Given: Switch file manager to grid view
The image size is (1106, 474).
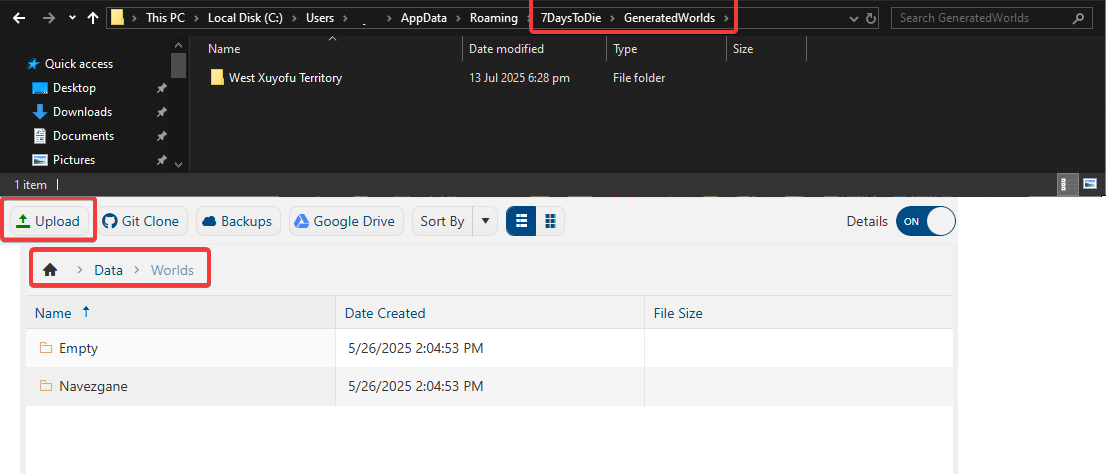Looking at the screenshot, I should [550, 221].
